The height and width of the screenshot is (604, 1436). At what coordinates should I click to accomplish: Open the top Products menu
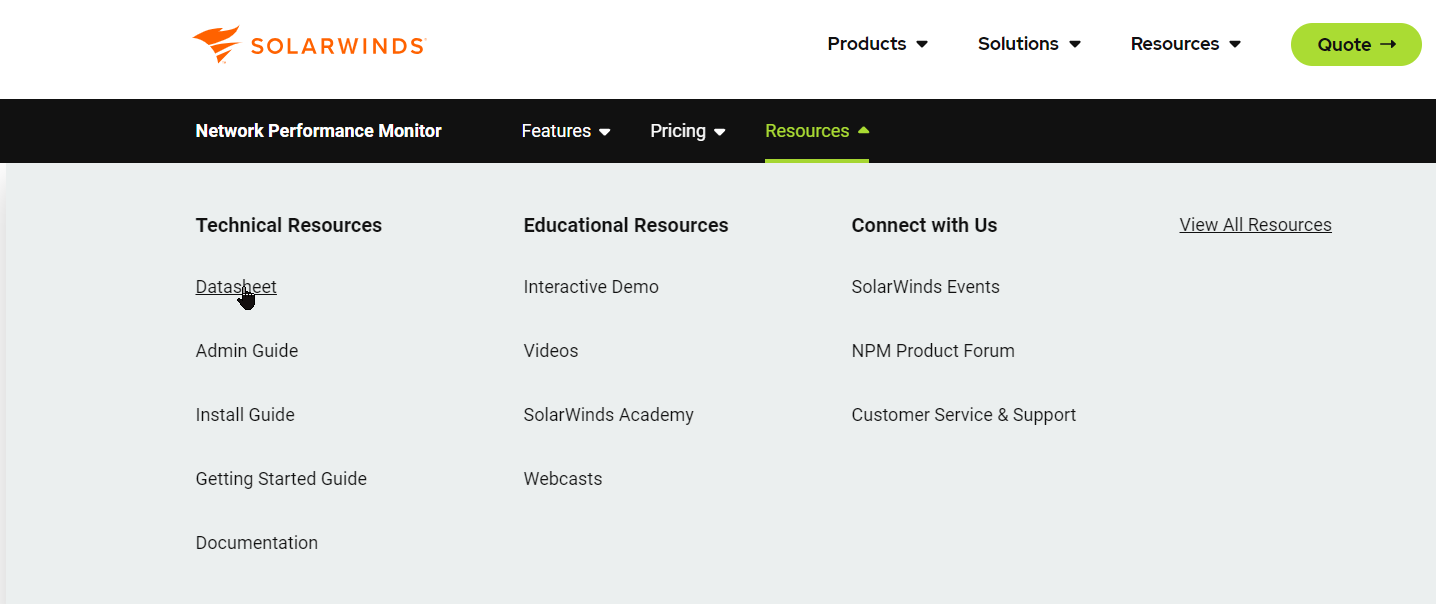click(877, 44)
